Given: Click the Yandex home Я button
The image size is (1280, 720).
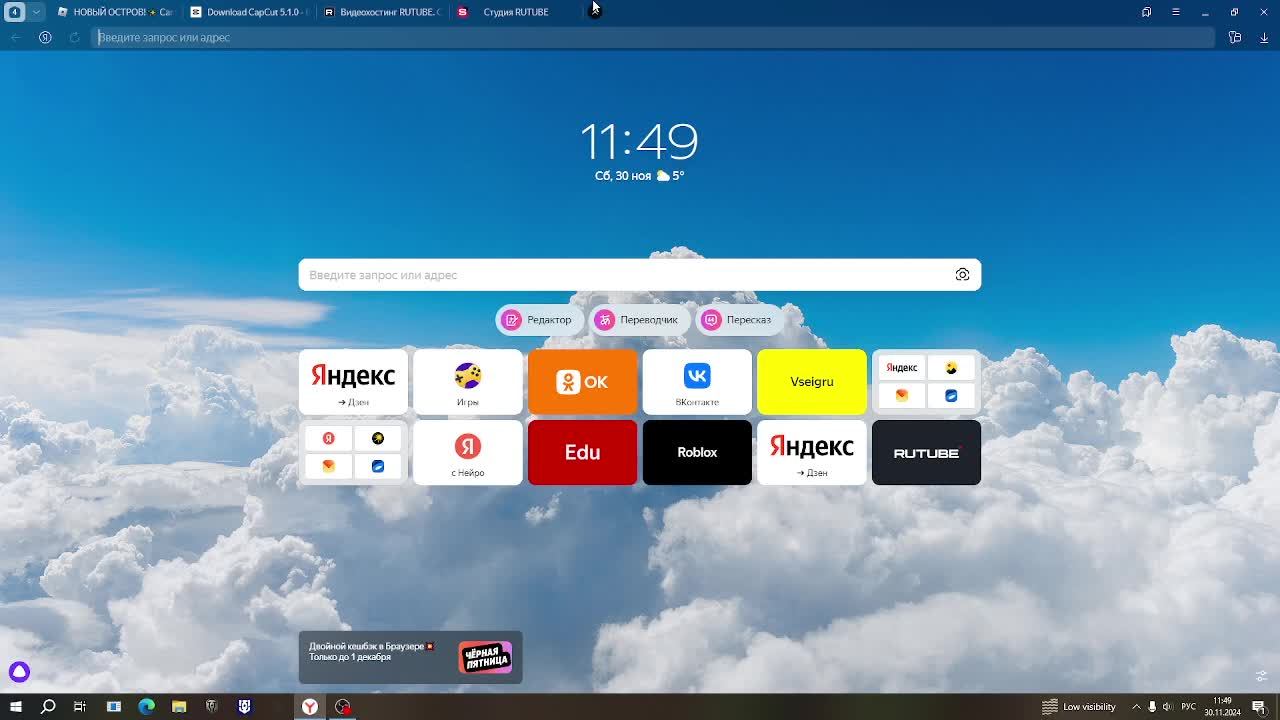Looking at the screenshot, I should 45,37.
